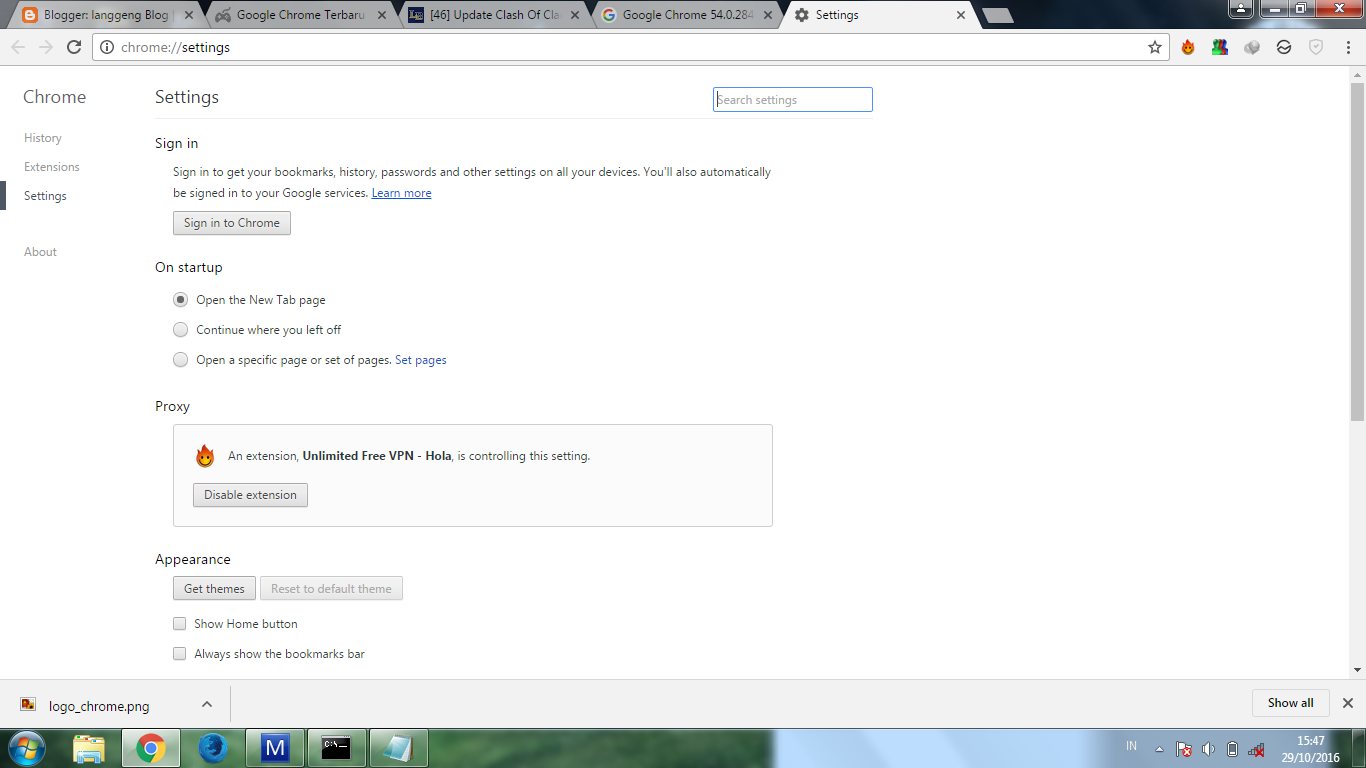Open Extensions in the sidebar
The image size is (1366, 768).
pyautogui.click(x=52, y=167)
